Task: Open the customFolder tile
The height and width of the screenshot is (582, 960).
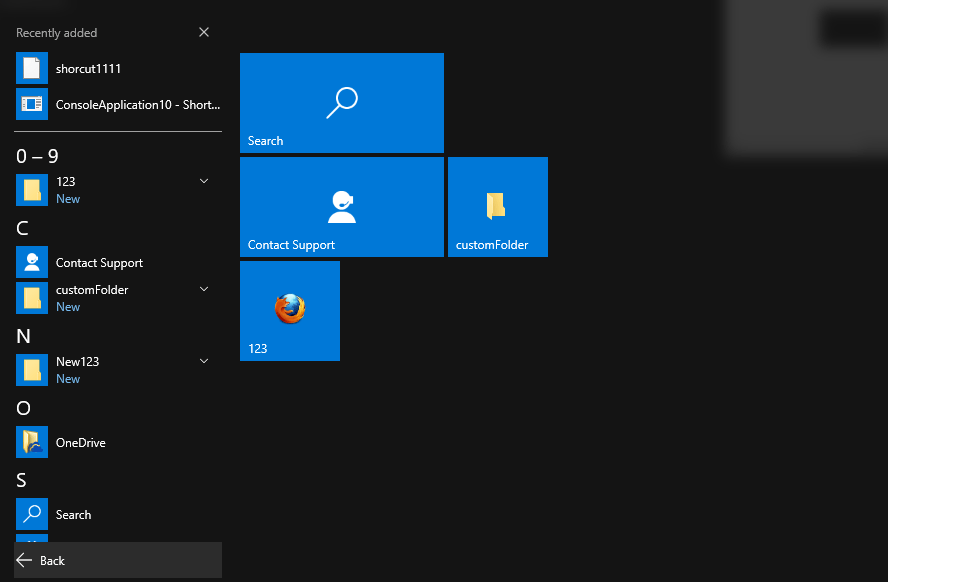Action: pos(498,207)
